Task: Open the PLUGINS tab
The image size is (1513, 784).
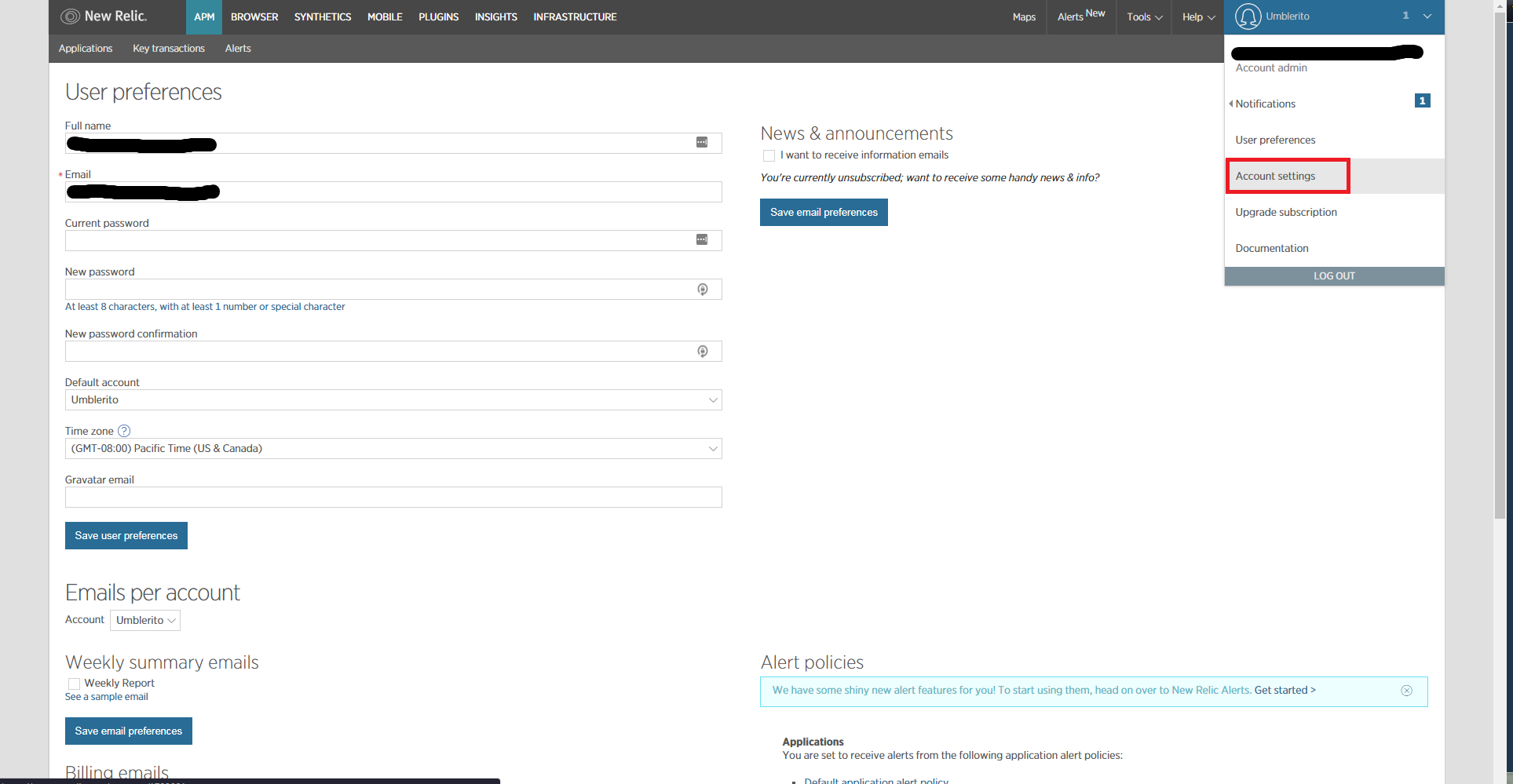Action: point(439,17)
